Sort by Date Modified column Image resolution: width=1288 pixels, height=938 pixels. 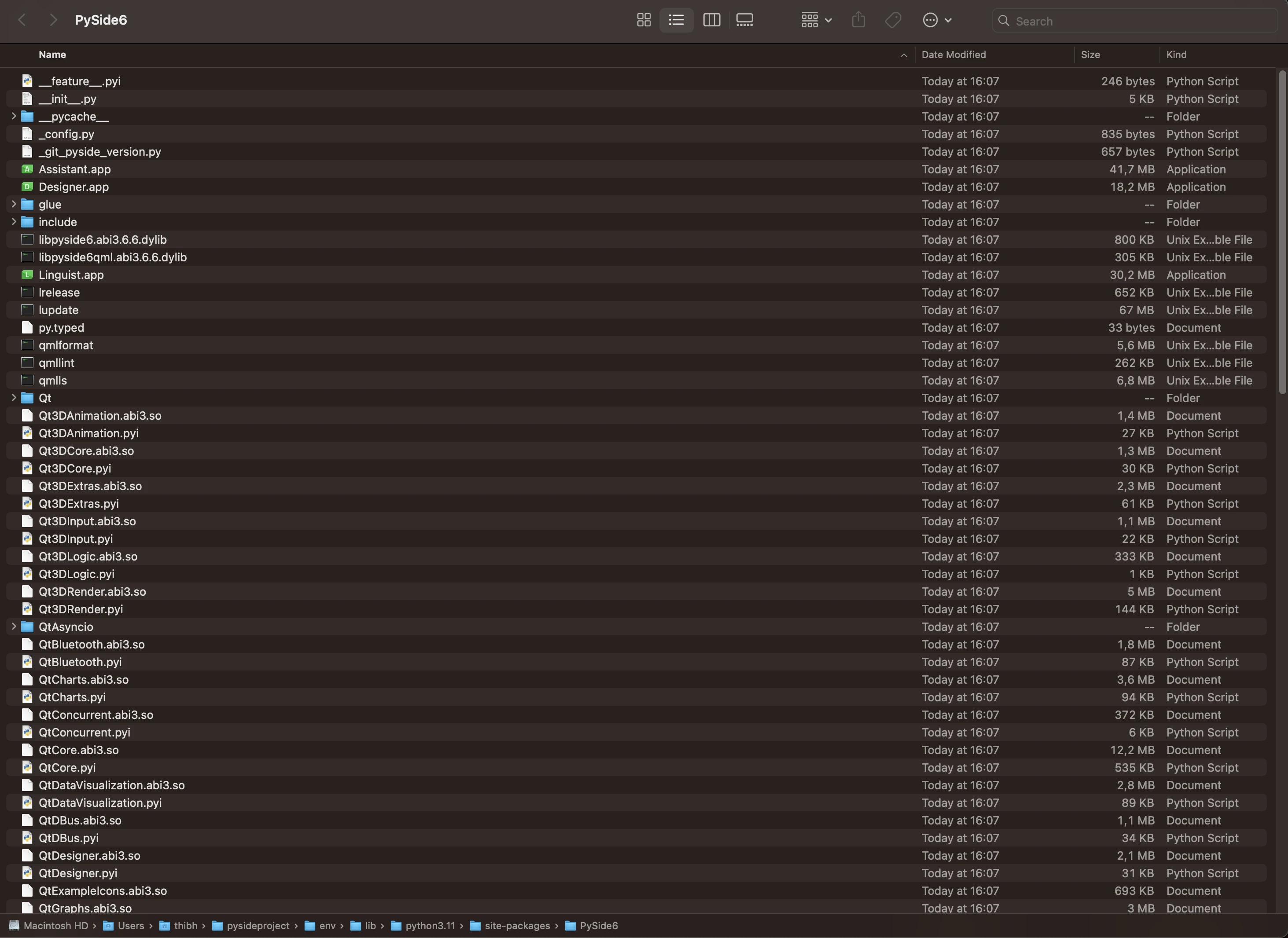[953, 55]
